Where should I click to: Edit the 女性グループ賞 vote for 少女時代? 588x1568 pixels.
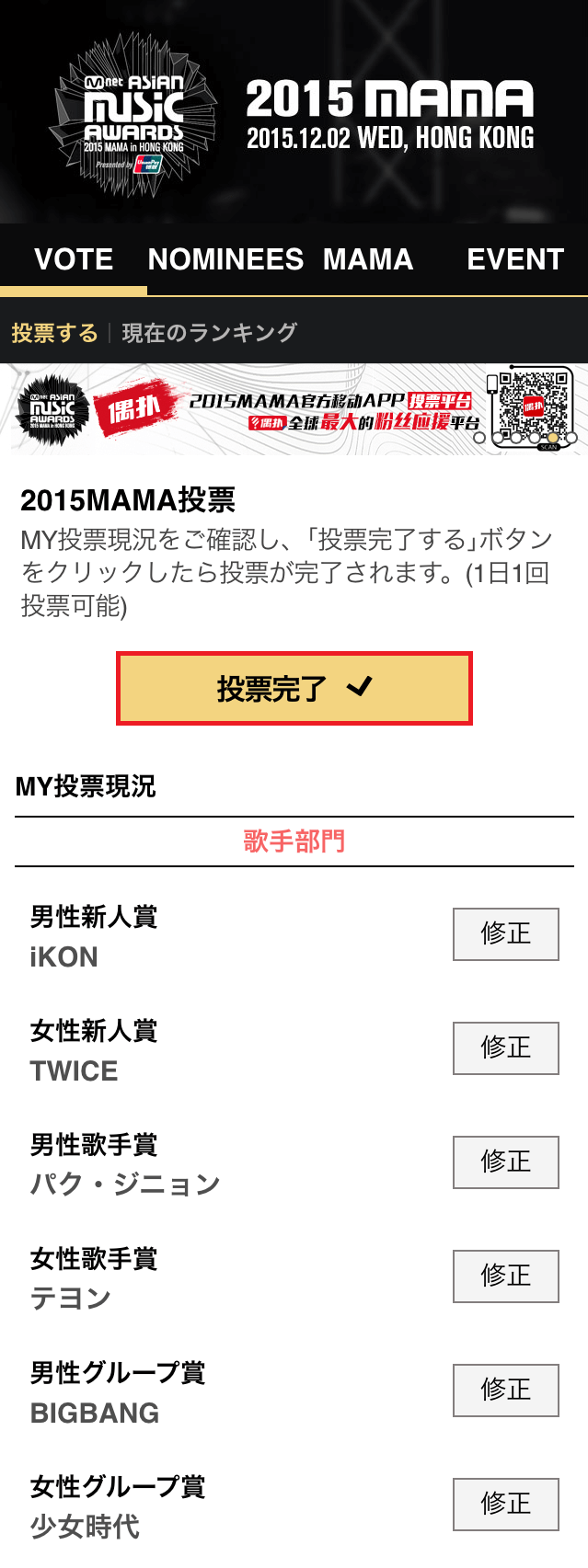505,1505
